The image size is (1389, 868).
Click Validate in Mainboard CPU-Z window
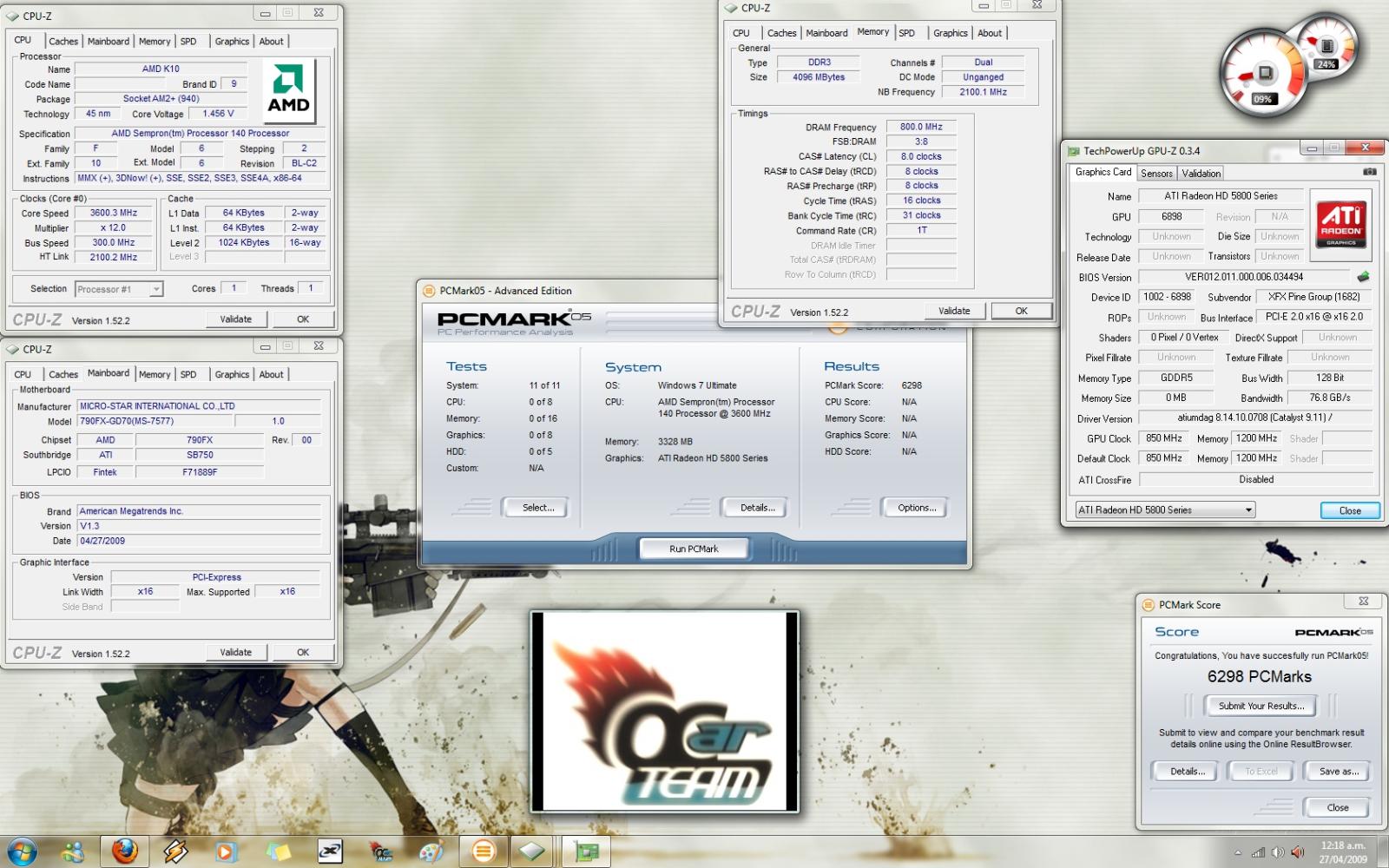(x=236, y=652)
